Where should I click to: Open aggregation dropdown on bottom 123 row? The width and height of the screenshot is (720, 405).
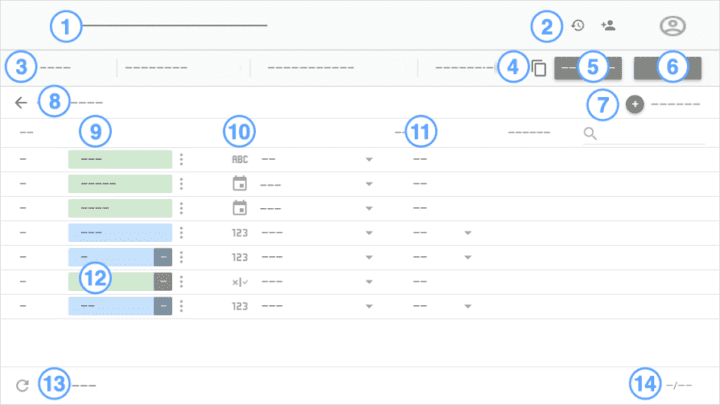click(x=468, y=306)
